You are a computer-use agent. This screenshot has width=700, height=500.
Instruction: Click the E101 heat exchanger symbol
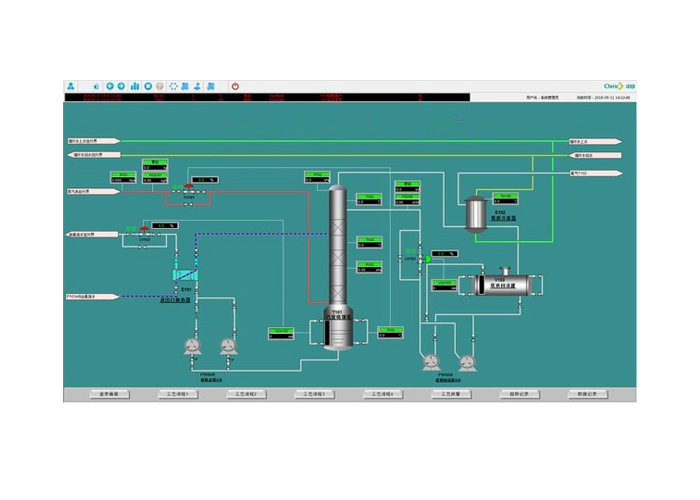coord(185,275)
